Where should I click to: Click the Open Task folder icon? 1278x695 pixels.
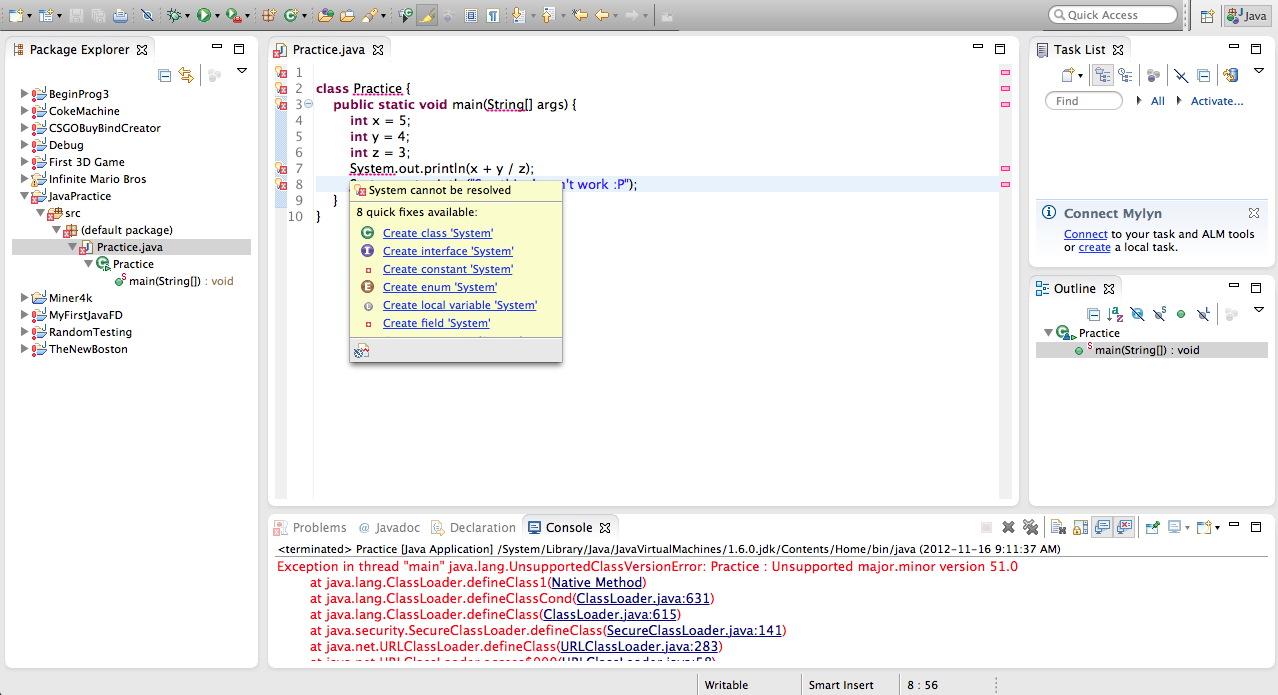[347, 16]
